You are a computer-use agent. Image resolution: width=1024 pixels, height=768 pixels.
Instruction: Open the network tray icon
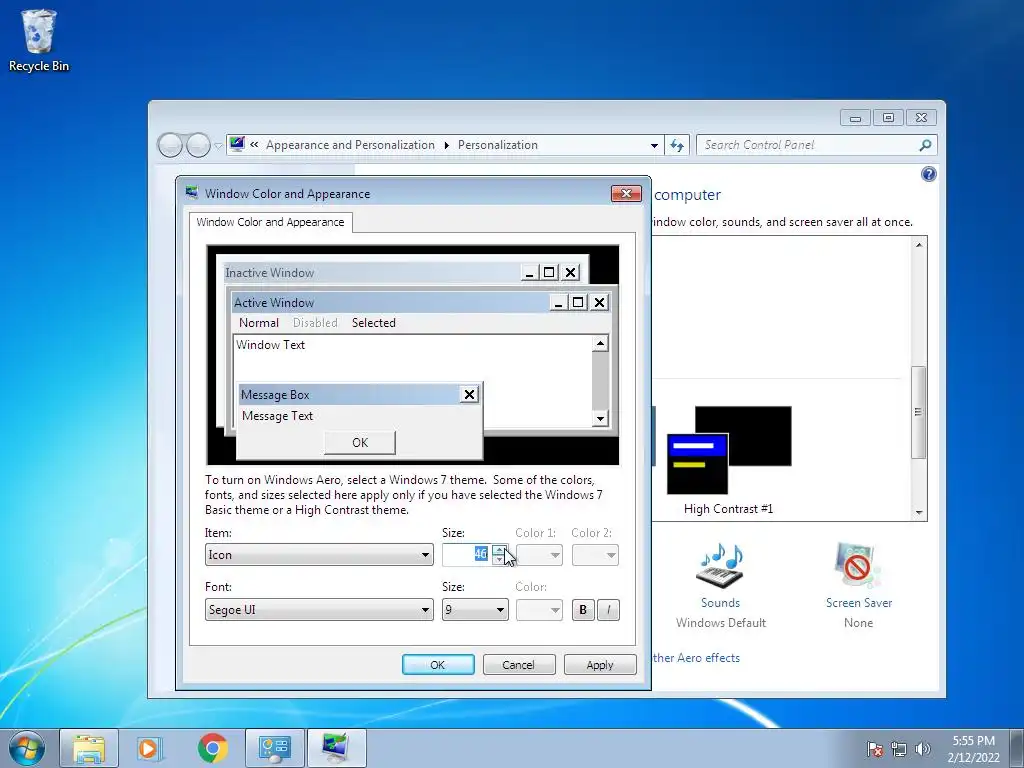pyautogui.click(x=899, y=749)
